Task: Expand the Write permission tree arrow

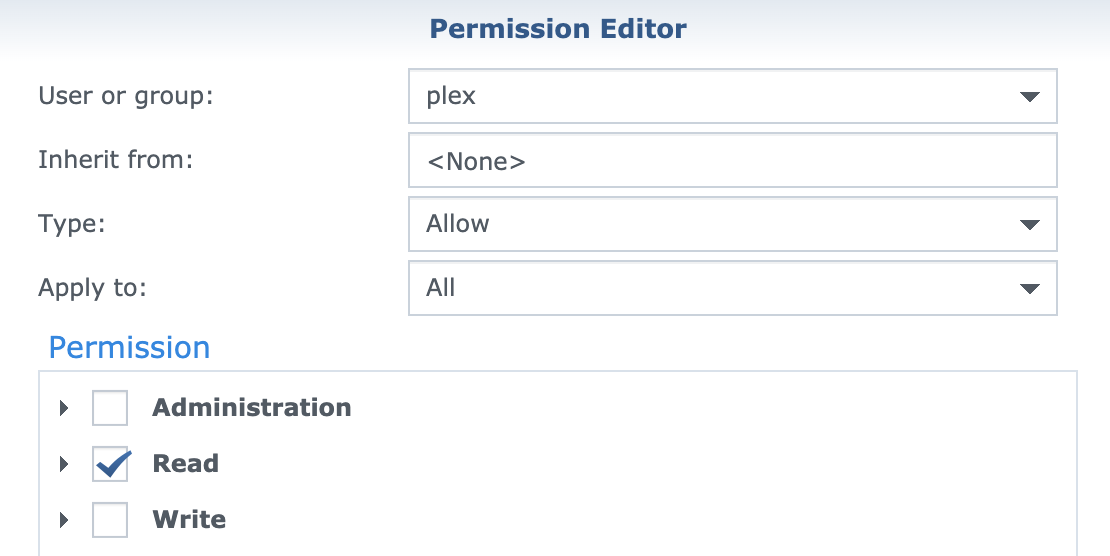Action: (x=64, y=520)
